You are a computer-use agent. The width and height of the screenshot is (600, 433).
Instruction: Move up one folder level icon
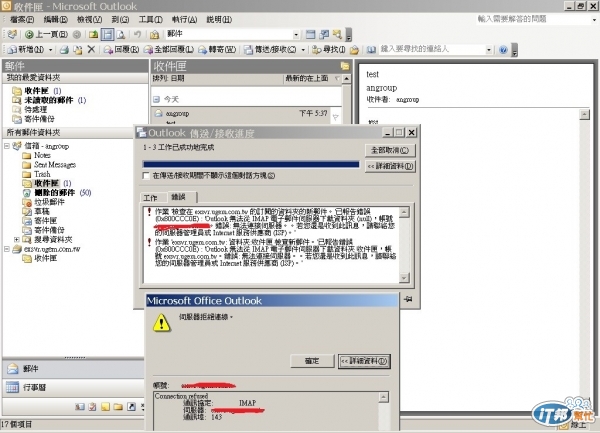point(93,35)
